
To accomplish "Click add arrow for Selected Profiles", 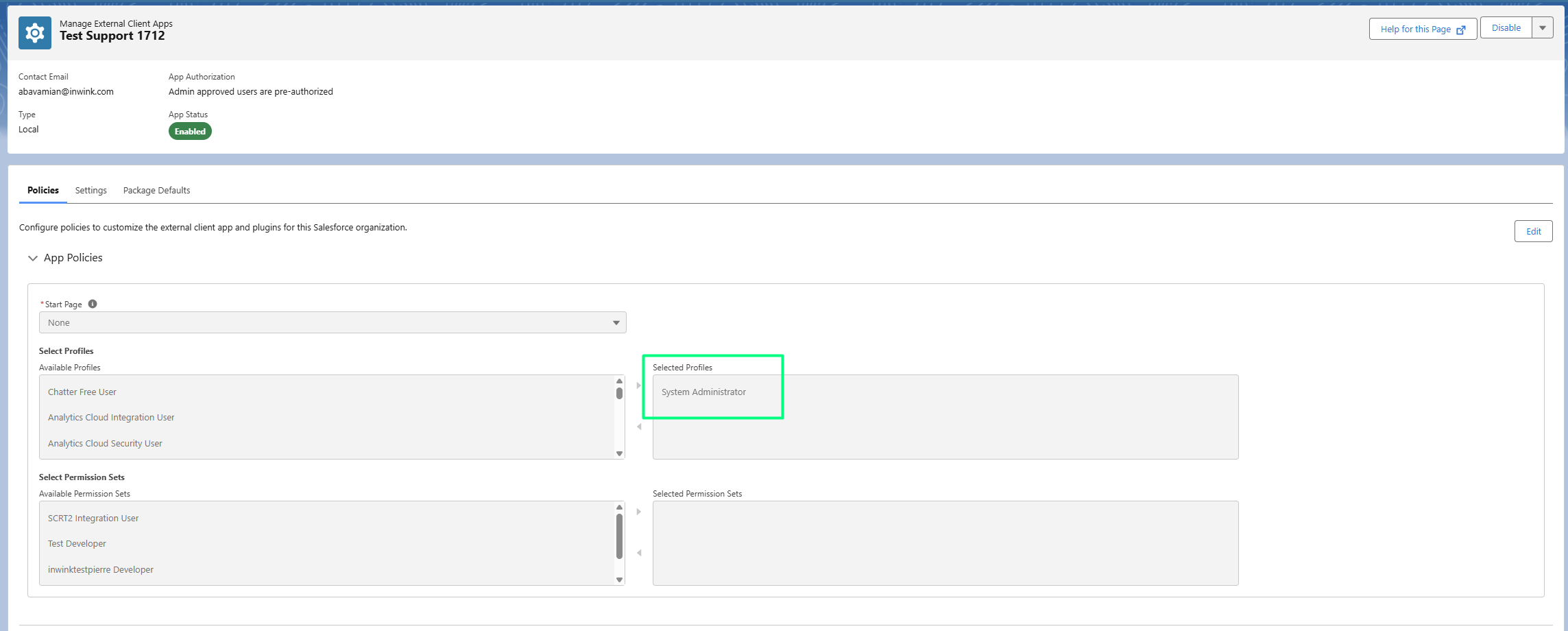I will (639, 385).
